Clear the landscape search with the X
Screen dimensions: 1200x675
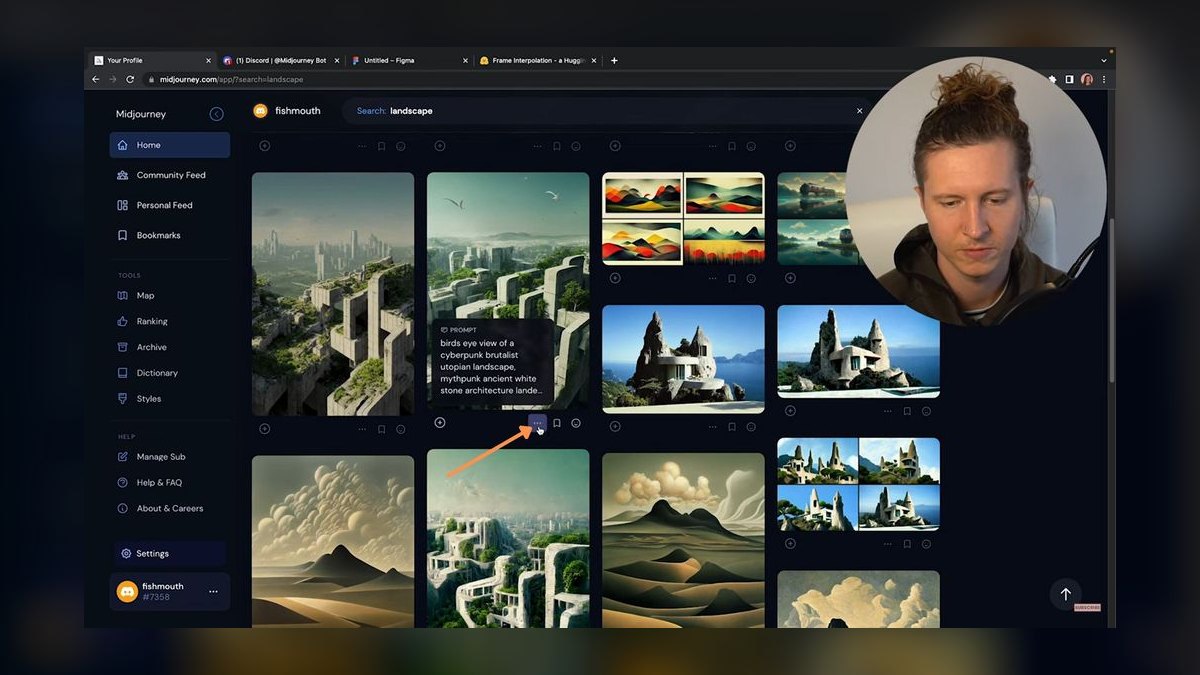coord(859,111)
